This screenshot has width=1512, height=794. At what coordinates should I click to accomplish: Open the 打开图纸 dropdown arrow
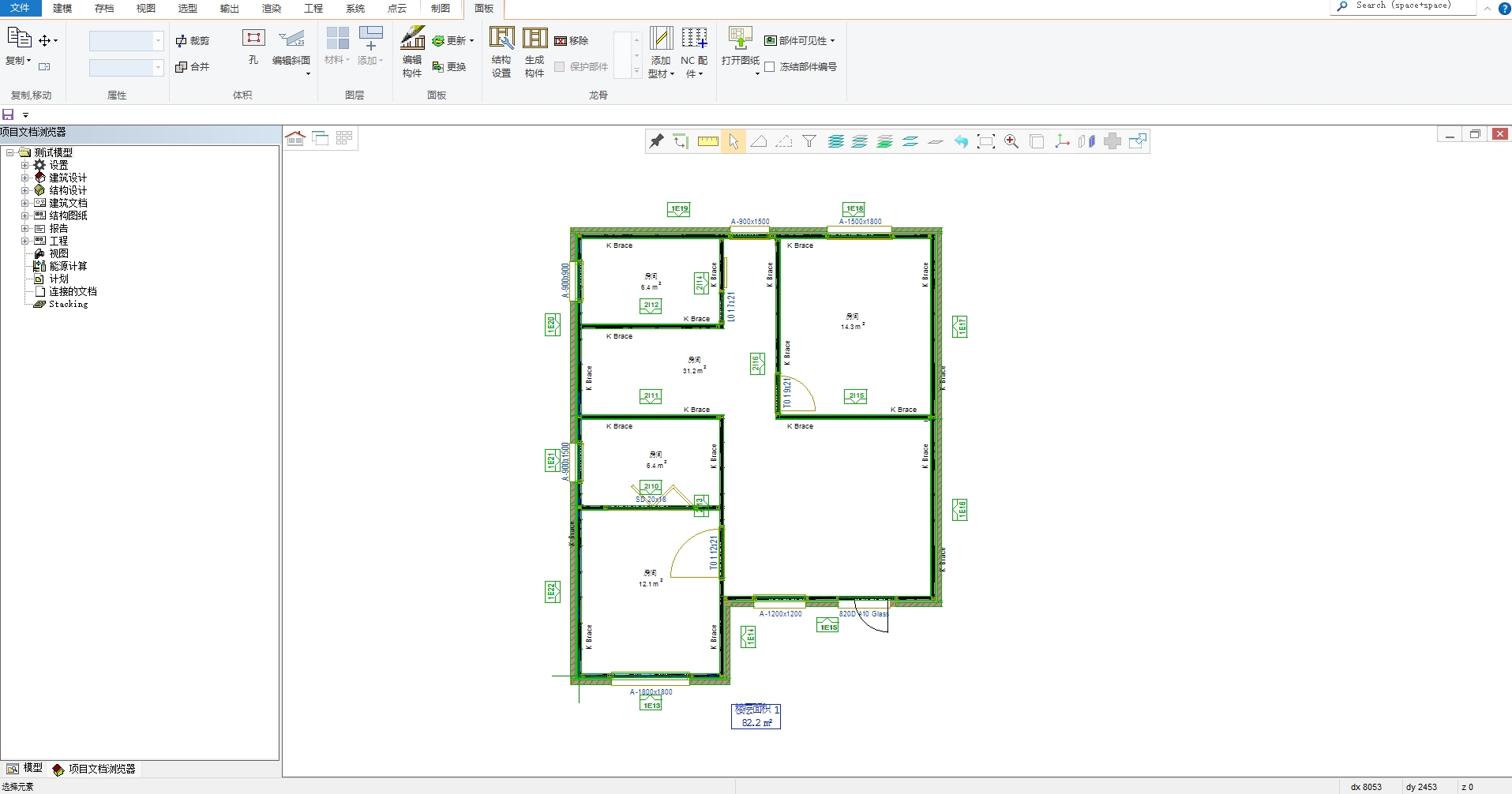pos(757,73)
